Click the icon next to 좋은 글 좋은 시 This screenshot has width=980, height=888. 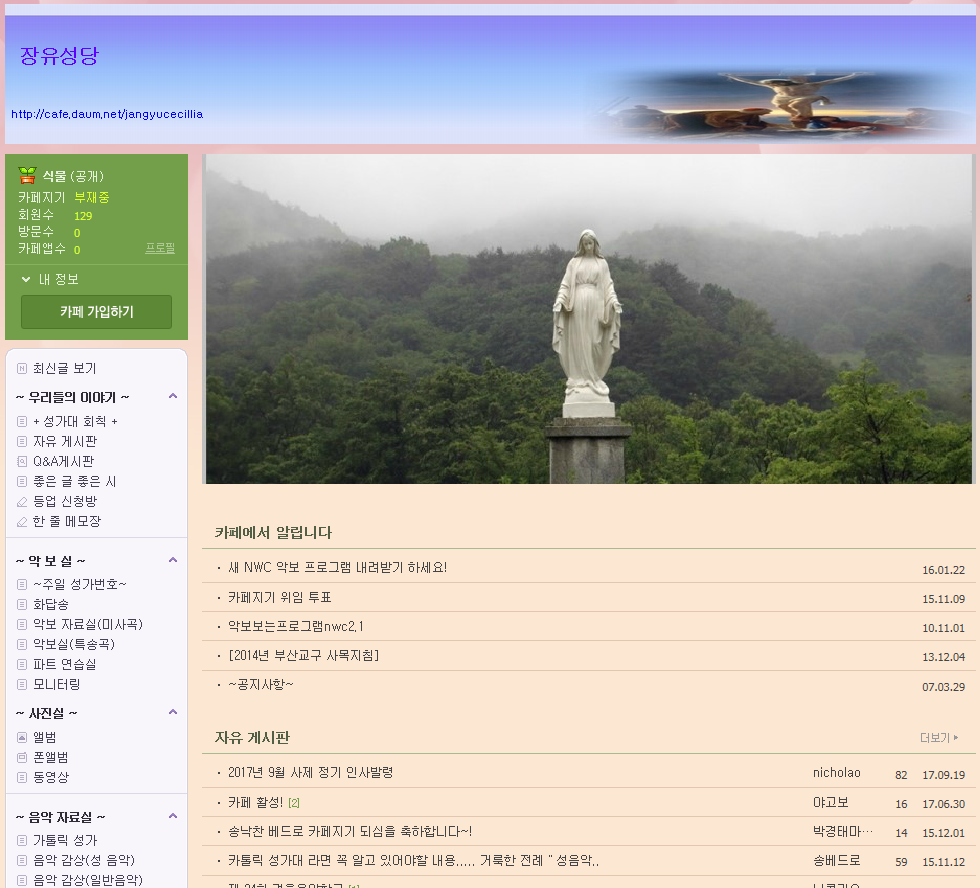tap(22, 482)
